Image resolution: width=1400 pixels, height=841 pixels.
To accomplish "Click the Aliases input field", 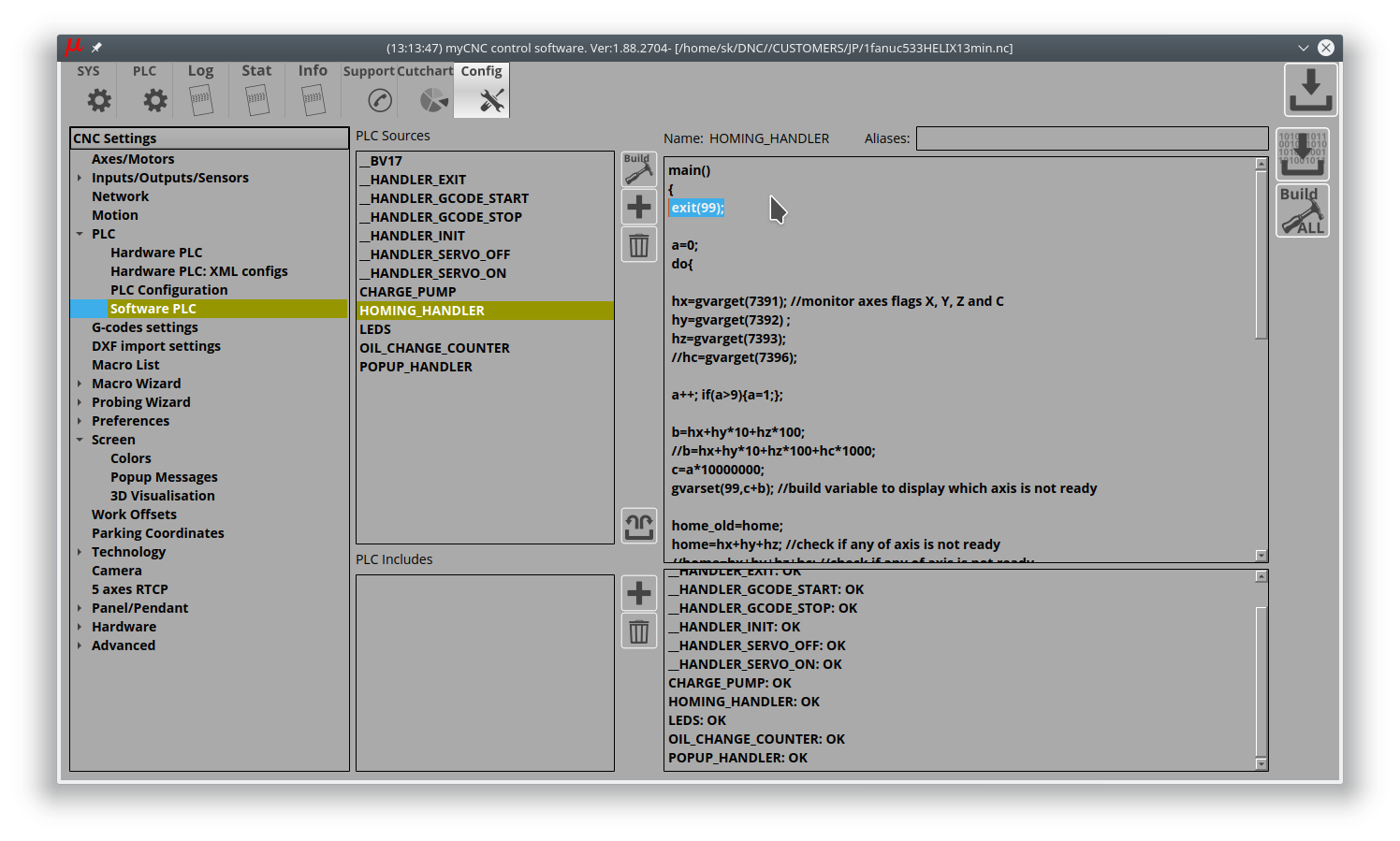I will [x=1091, y=138].
